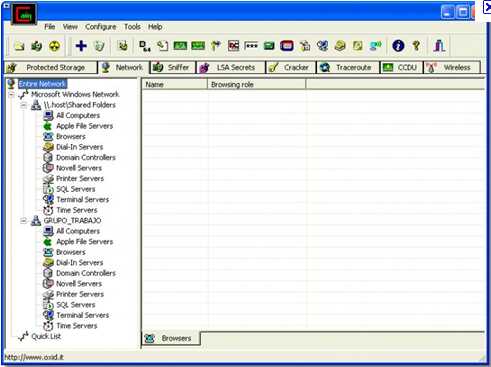
Task: Select Novell Servers under Shared Folders
Action: click(x=79, y=168)
